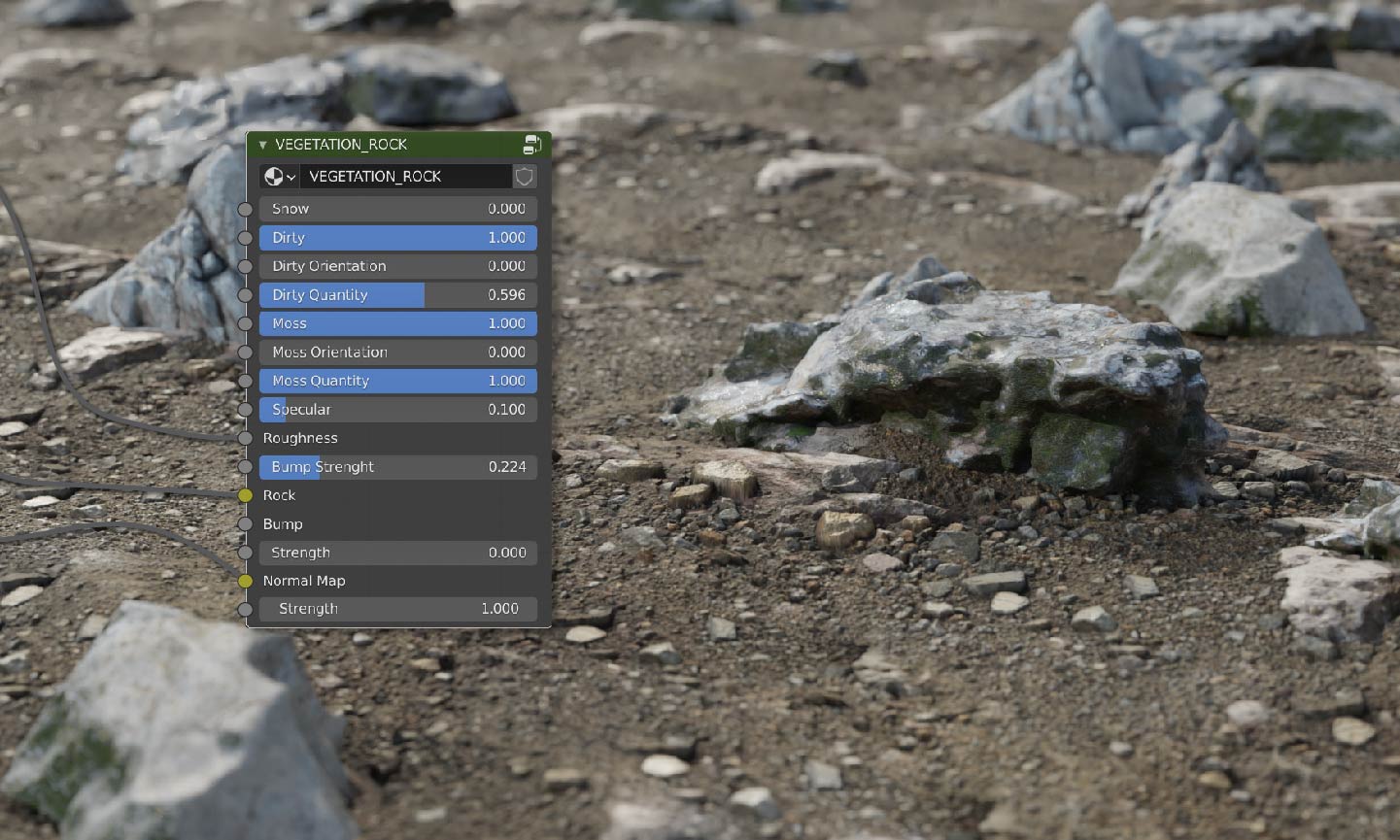Click the Moss Quantity slider
The height and width of the screenshot is (840, 1400).
[398, 381]
